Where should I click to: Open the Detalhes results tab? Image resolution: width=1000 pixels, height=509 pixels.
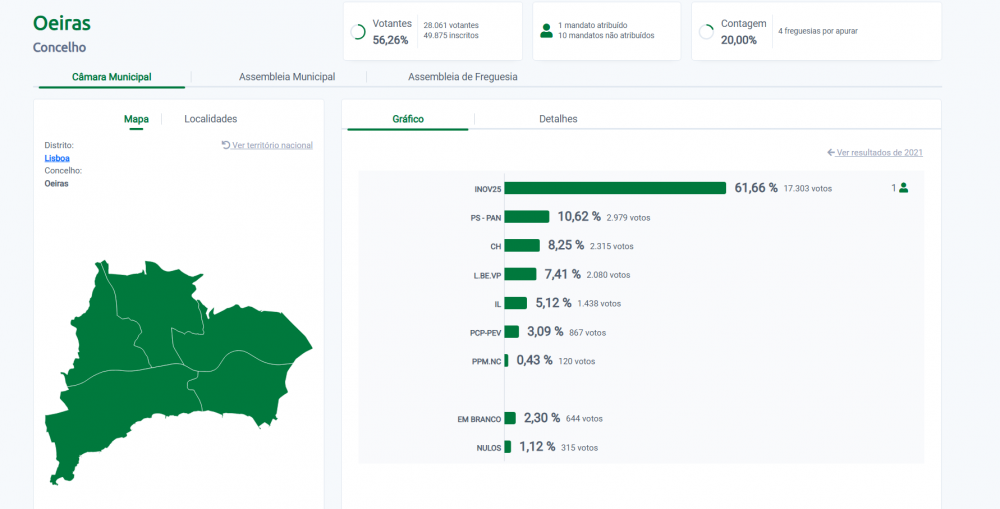click(x=558, y=119)
